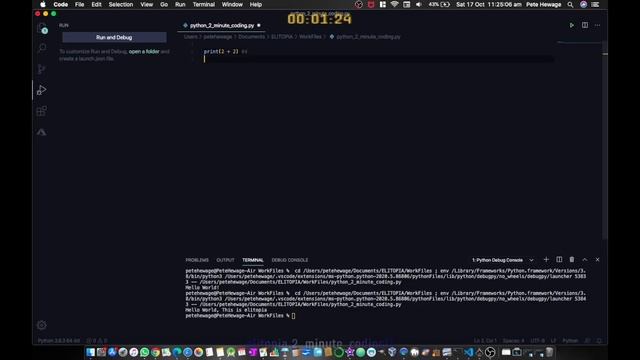Open the Apple menu
The image size is (640, 360).
tap(43, 4)
